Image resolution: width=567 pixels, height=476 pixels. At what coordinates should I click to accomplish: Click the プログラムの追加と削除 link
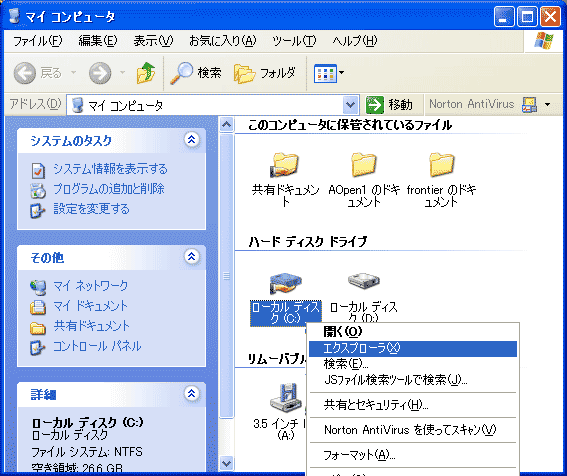109,189
